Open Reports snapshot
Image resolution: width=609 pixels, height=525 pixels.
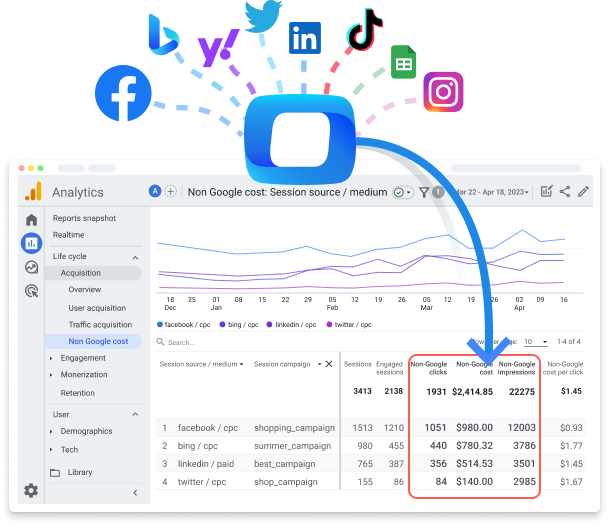(x=84, y=218)
